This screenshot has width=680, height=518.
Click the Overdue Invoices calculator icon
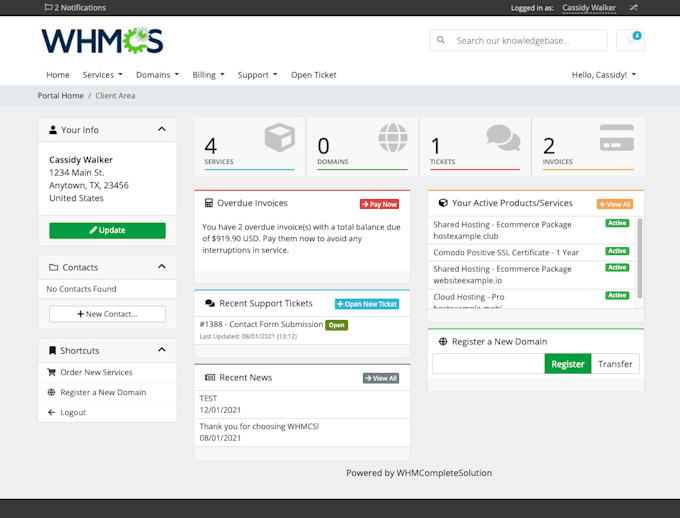(x=209, y=203)
